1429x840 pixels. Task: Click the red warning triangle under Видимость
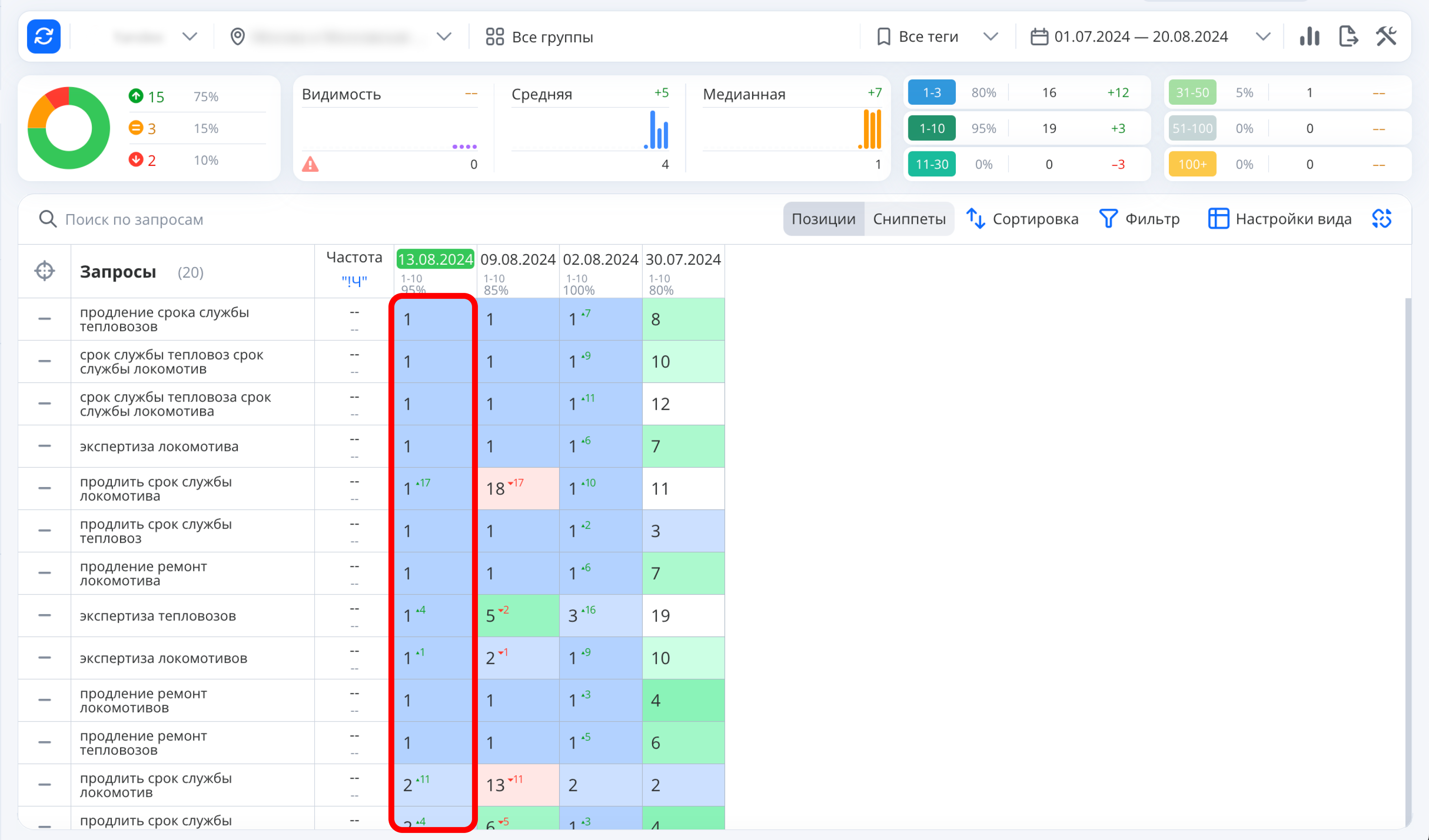pyautogui.click(x=310, y=164)
